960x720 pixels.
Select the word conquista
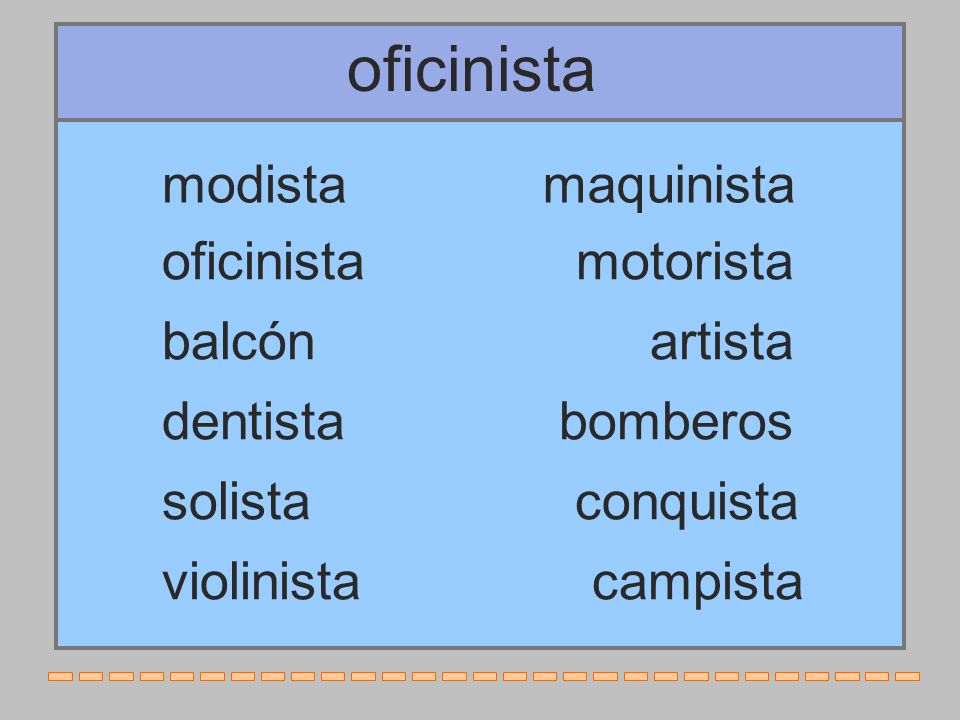tap(686, 504)
